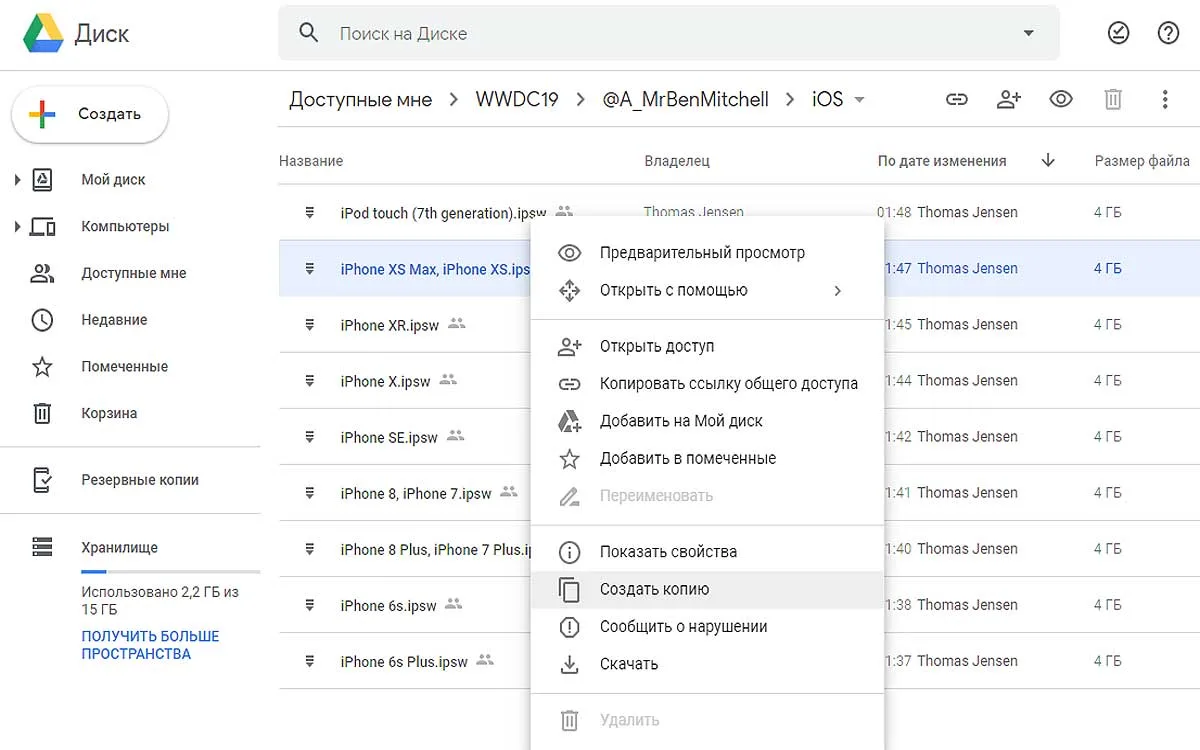Click file icon of iPhone 6s Plus.ipsw
Screen dimensions: 1200x750
coord(310,660)
